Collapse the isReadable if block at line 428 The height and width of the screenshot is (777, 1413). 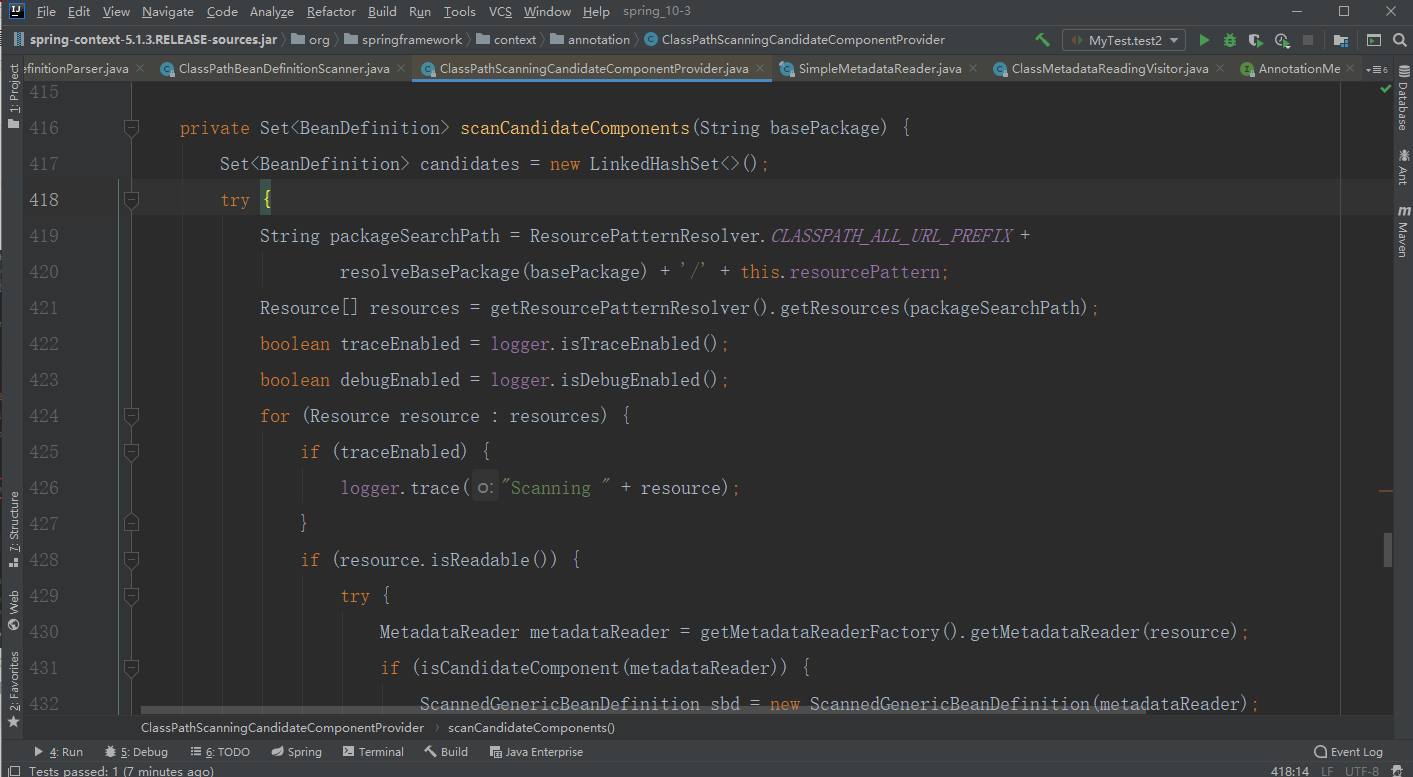point(130,560)
